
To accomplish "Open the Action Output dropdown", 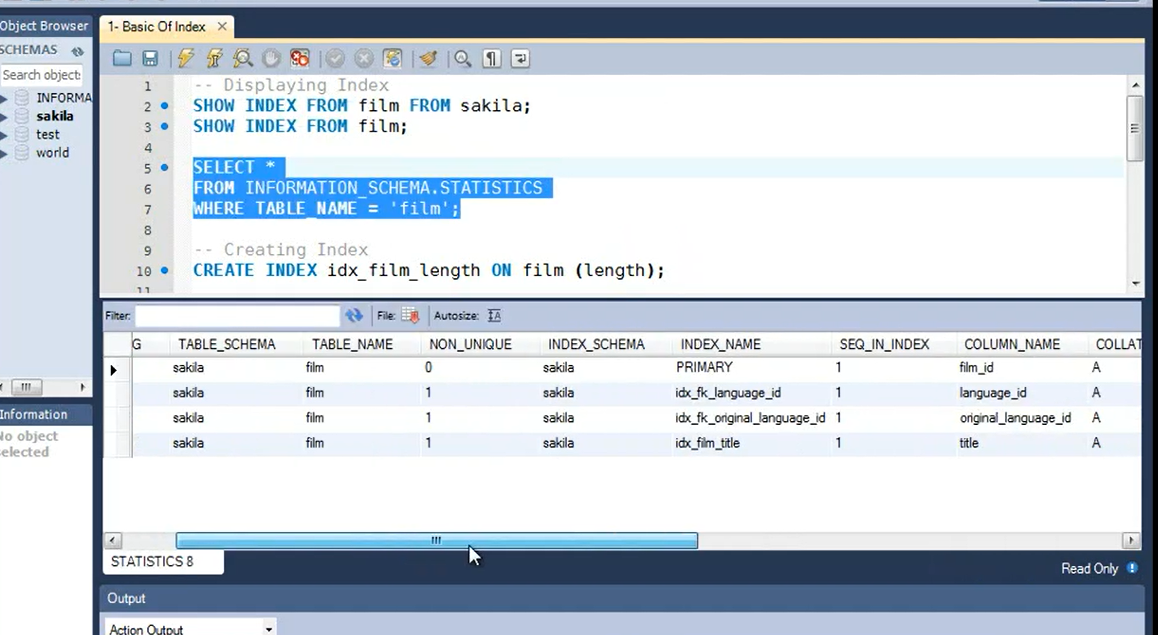I will pyautogui.click(x=268, y=629).
